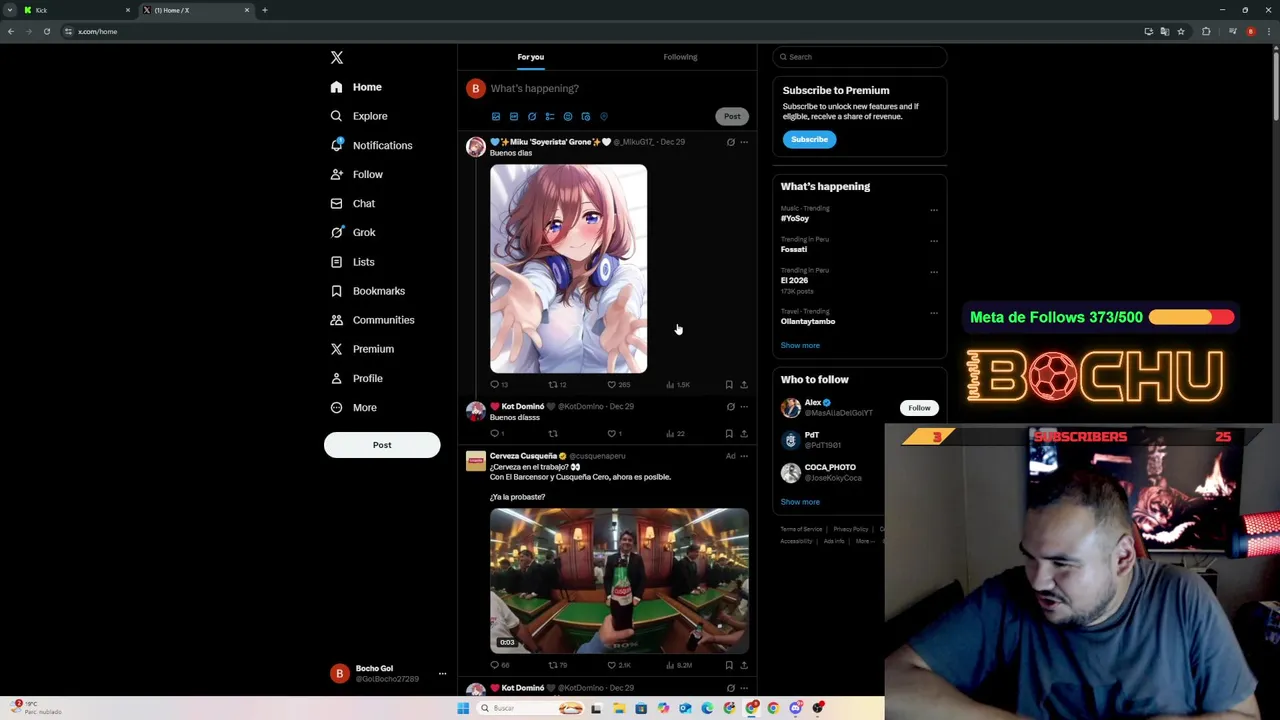Click the gray Post button in composer
Image resolution: width=1280 pixels, height=720 pixels.
[x=732, y=116]
